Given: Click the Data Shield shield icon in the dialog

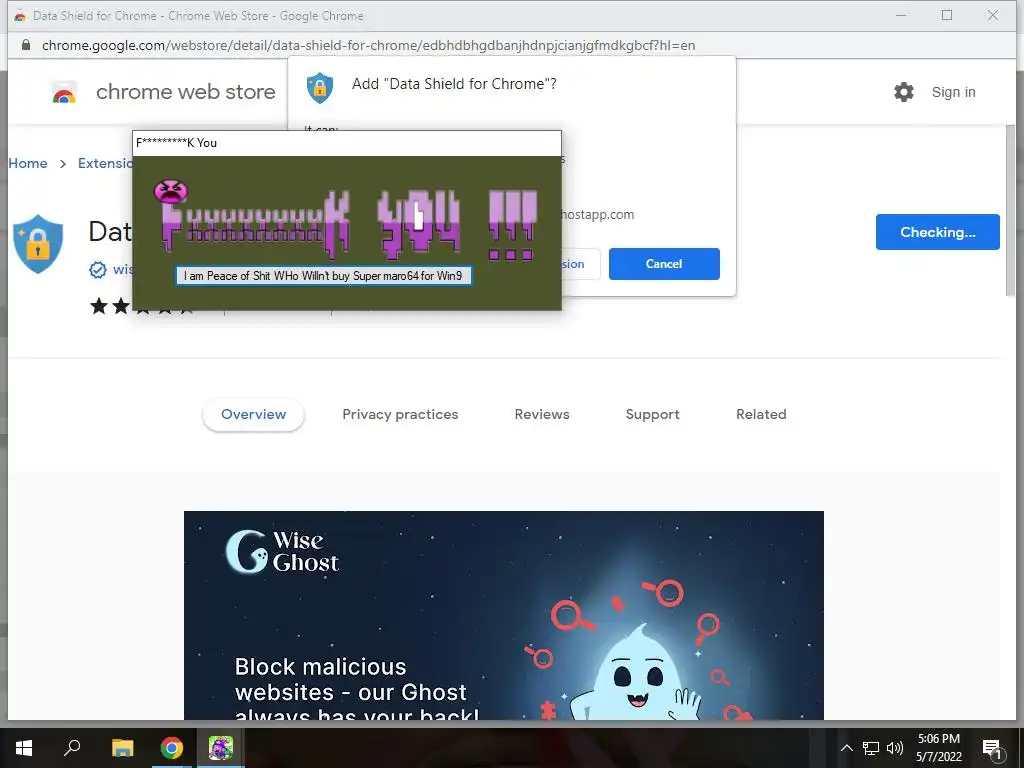Looking at the screenshot, I should pyautogui.click(x=320, y=88).
